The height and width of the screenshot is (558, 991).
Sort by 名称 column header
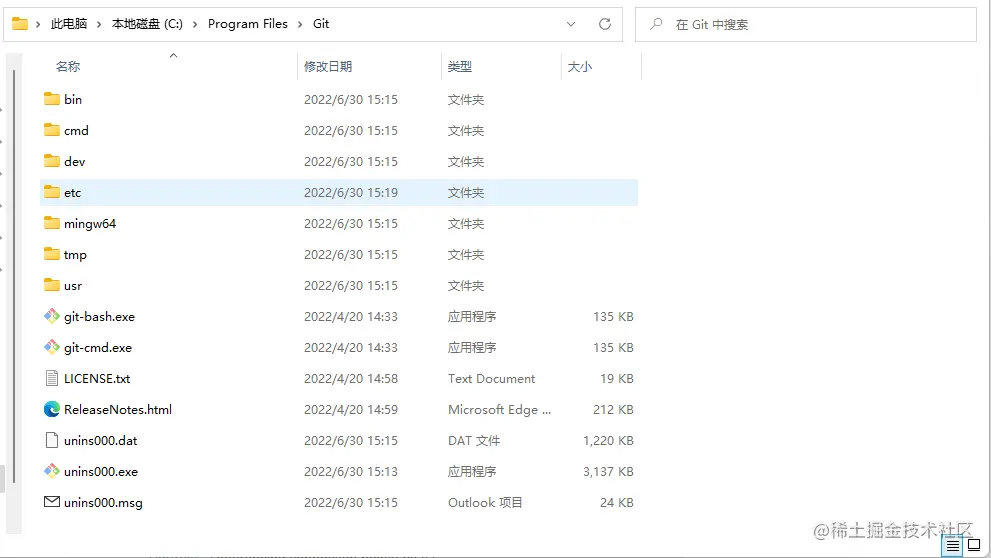coord(68,66)
